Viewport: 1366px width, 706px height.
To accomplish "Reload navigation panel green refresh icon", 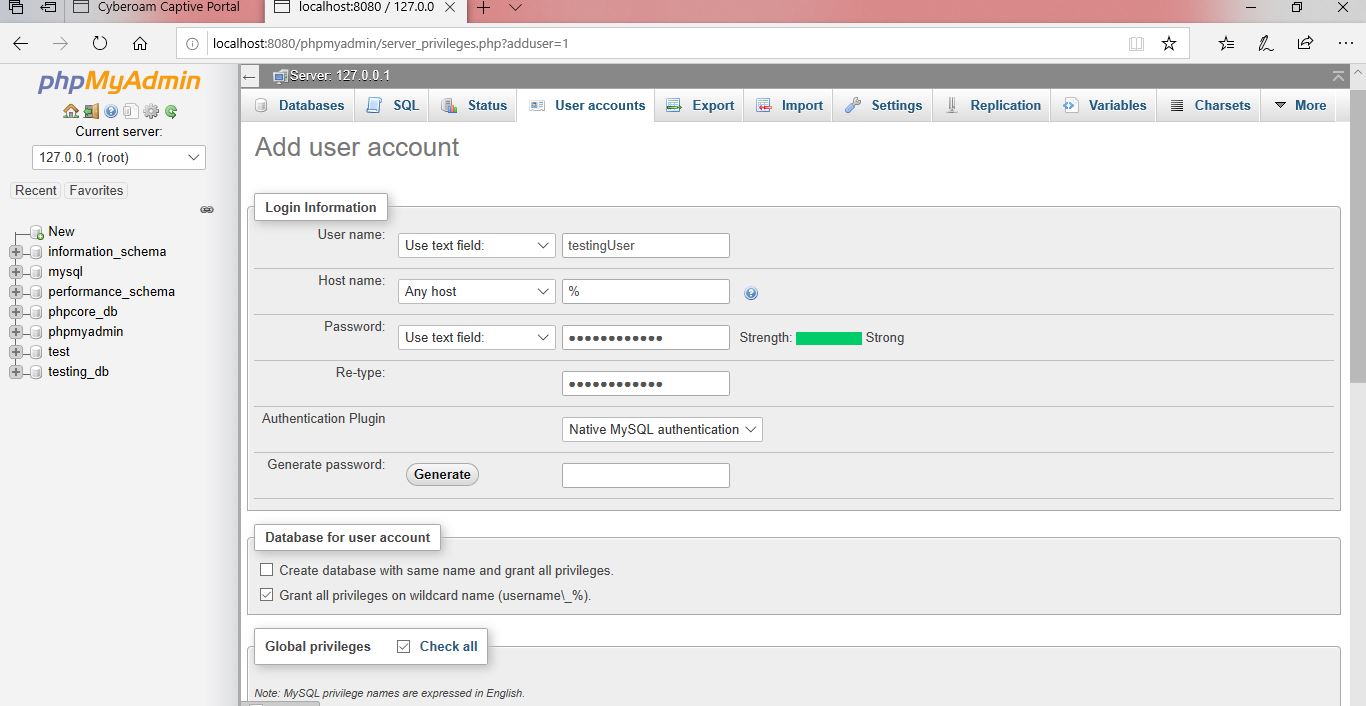I will 171,111.
